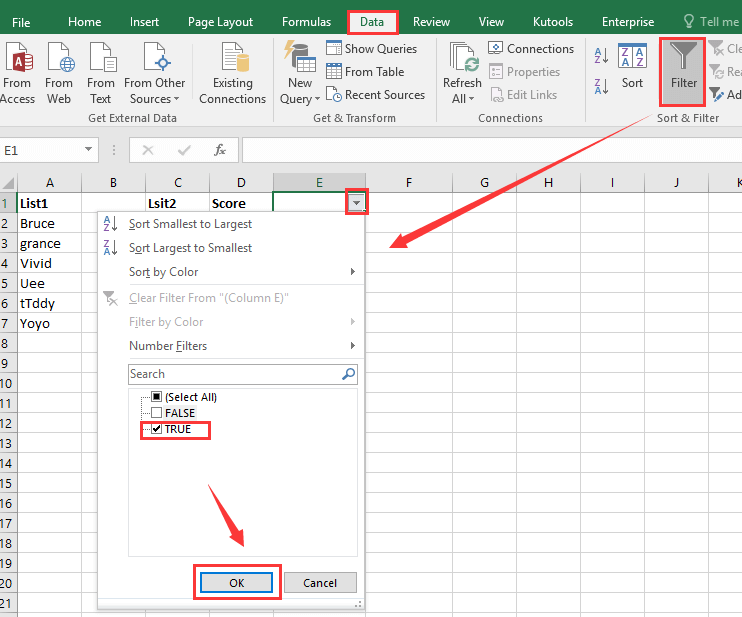
Task: Click the Refresh All icon
Action: click(x=462, y=62)
